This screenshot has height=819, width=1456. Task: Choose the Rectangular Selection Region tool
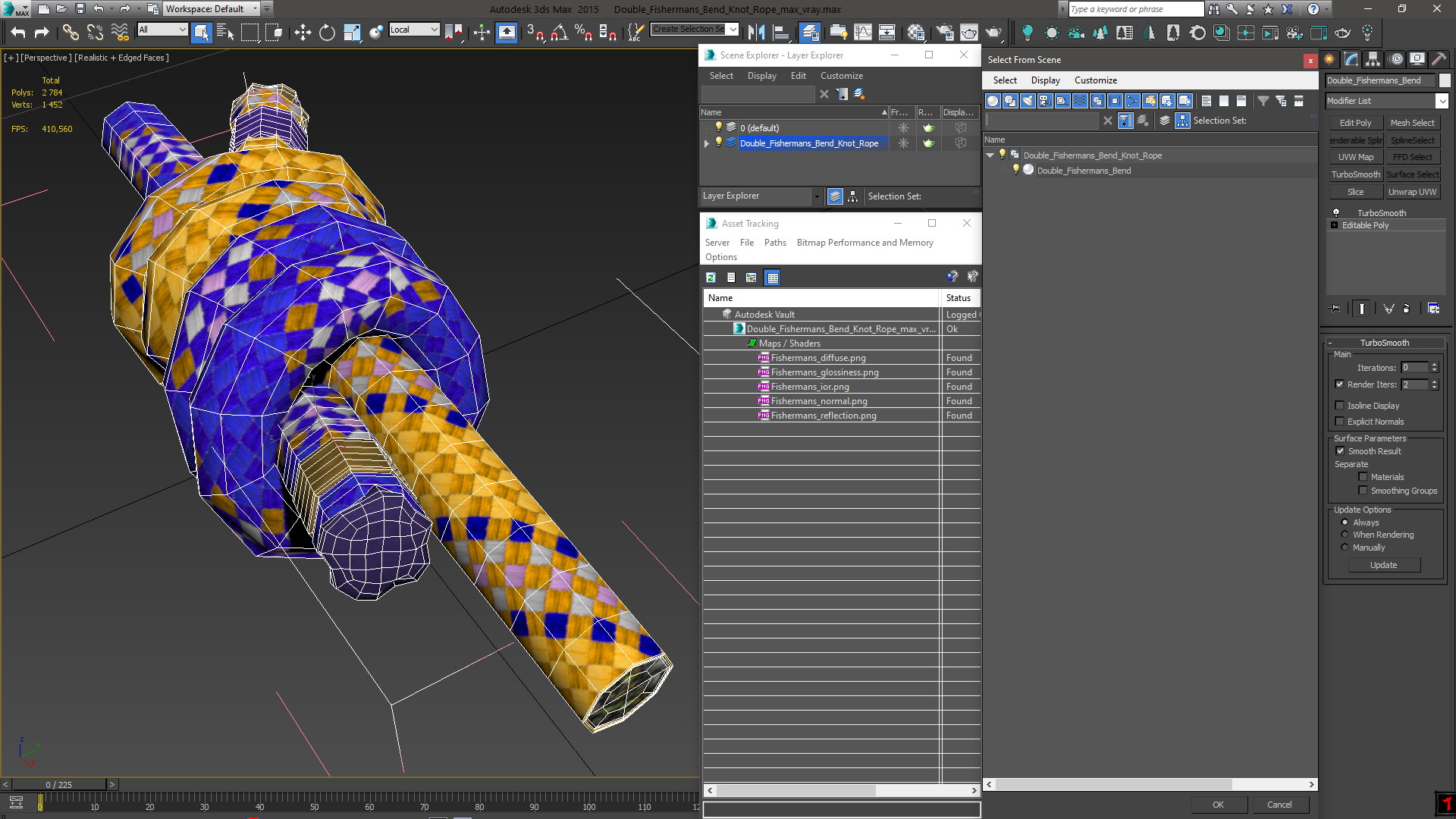249,33
